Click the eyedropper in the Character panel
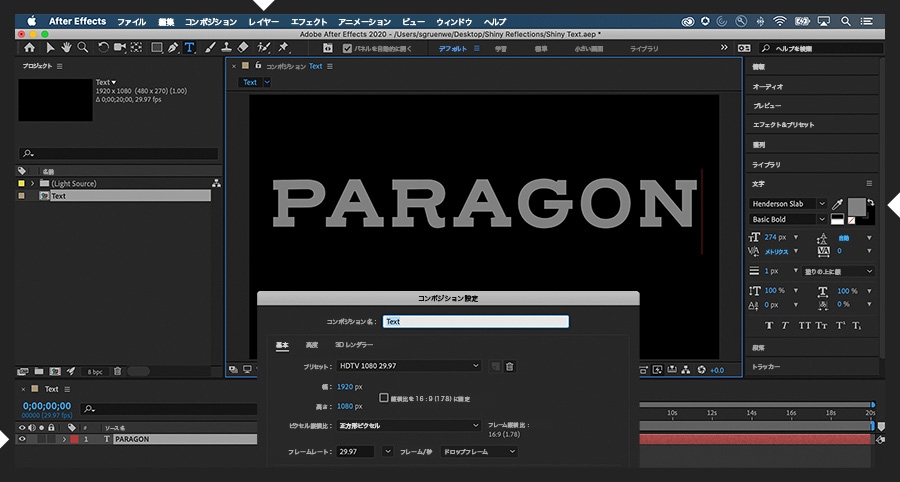The width and height of the screenshot is (900, 482). pyautogui.click(x=837, y=204)
